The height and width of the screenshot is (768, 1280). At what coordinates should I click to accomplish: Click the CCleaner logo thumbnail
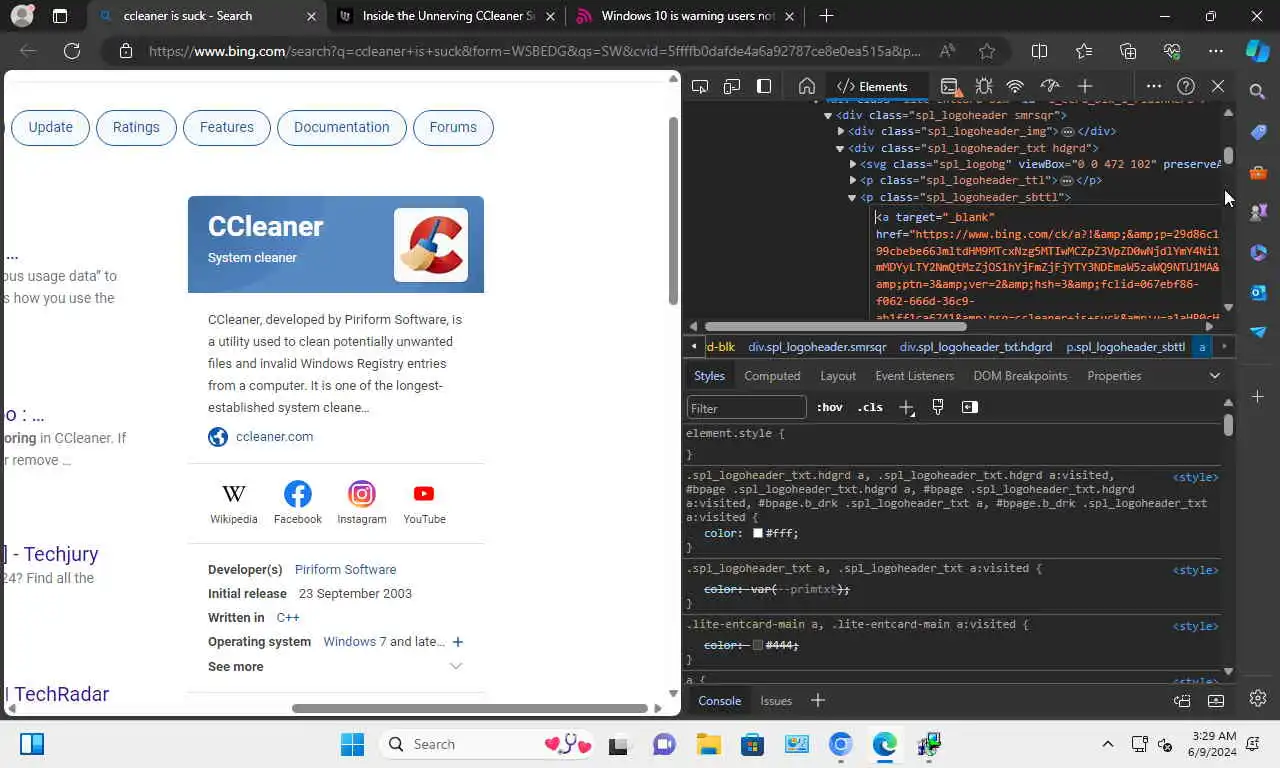coord(431,245)
